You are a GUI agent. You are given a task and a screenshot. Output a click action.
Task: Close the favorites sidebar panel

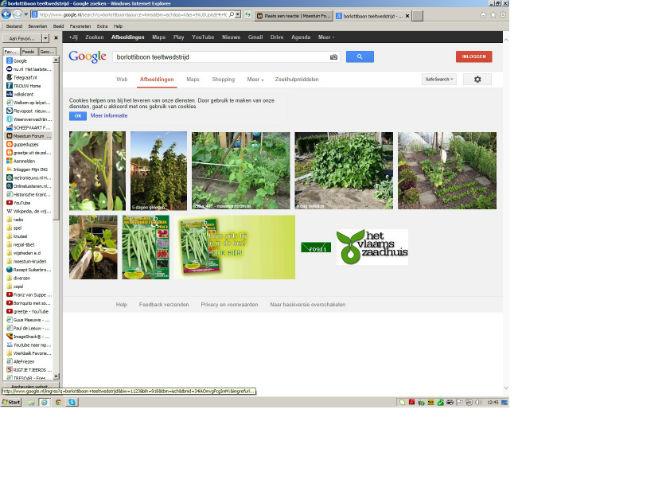(x=56, y=38)
